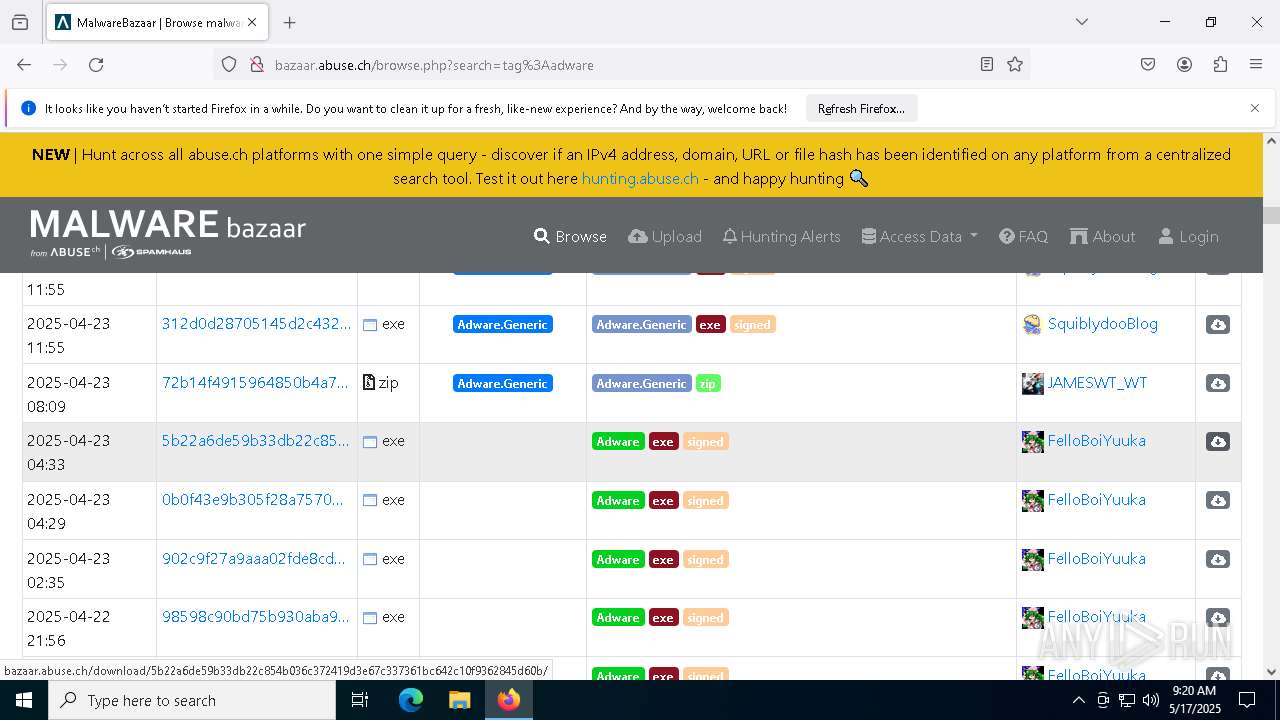
Task: Download sample 0b0f43e9b305f28a7570 via cloud icon
Action: coord(1217,501)
